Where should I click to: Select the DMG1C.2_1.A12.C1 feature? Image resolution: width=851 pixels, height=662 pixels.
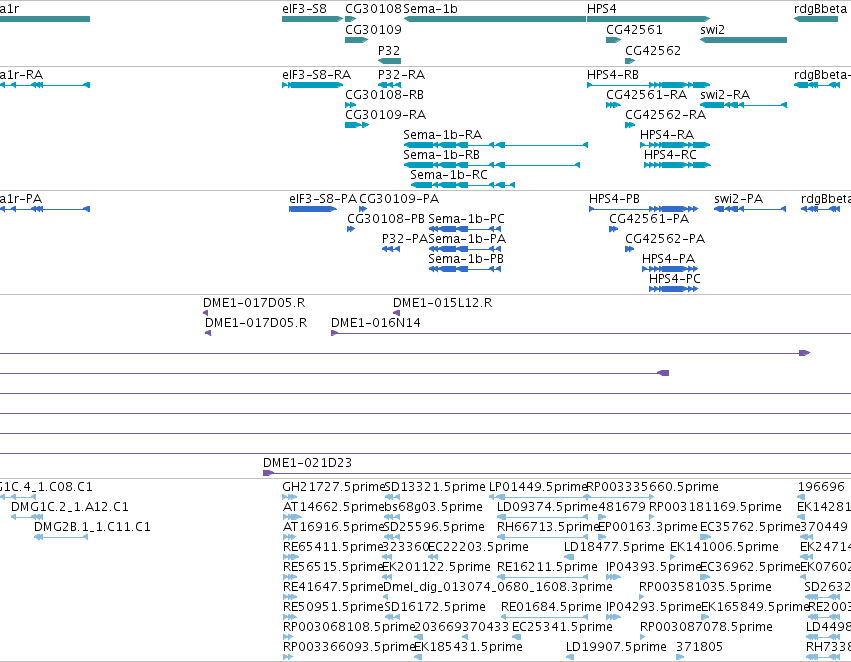coord(27,517)
